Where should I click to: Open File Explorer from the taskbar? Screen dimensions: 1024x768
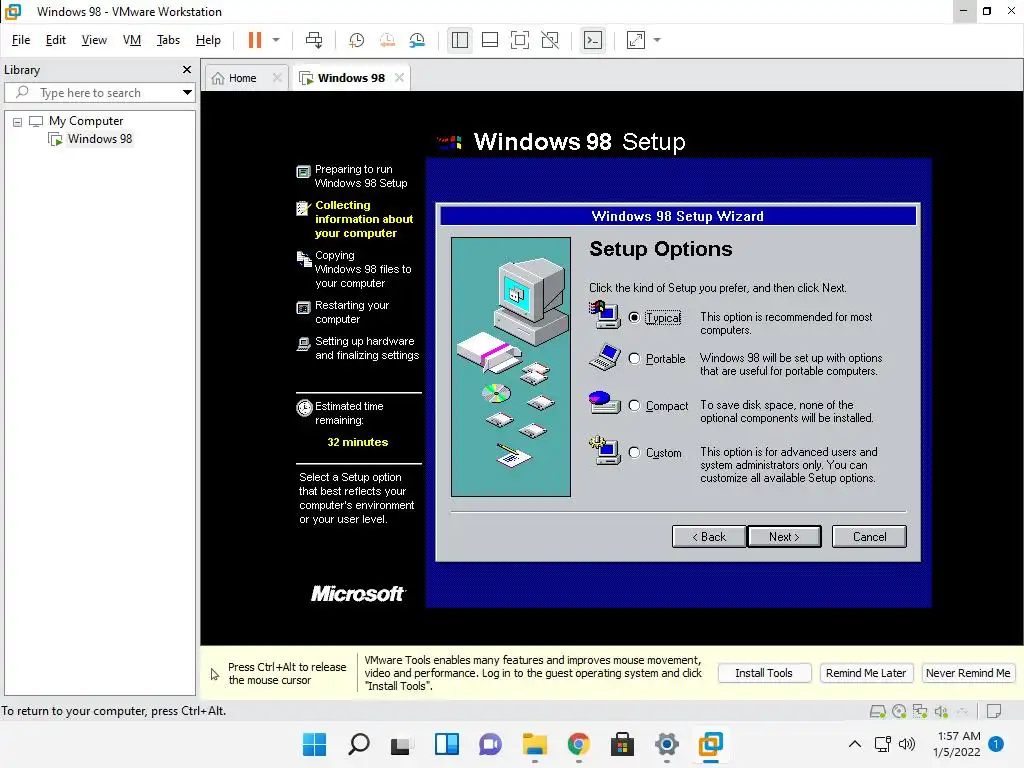pos(535,744)
